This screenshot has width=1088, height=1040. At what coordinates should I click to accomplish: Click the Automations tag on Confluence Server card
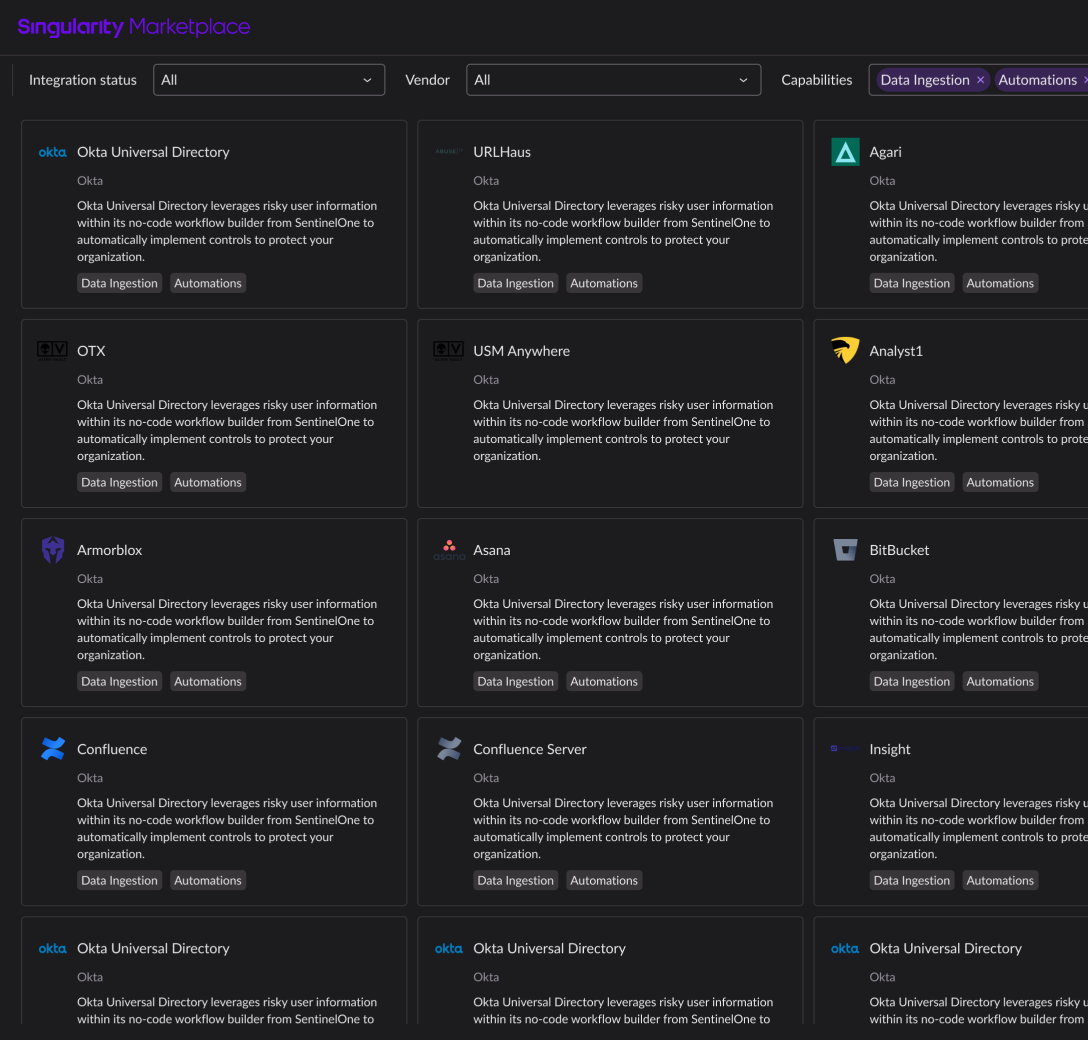coord(604,880)
